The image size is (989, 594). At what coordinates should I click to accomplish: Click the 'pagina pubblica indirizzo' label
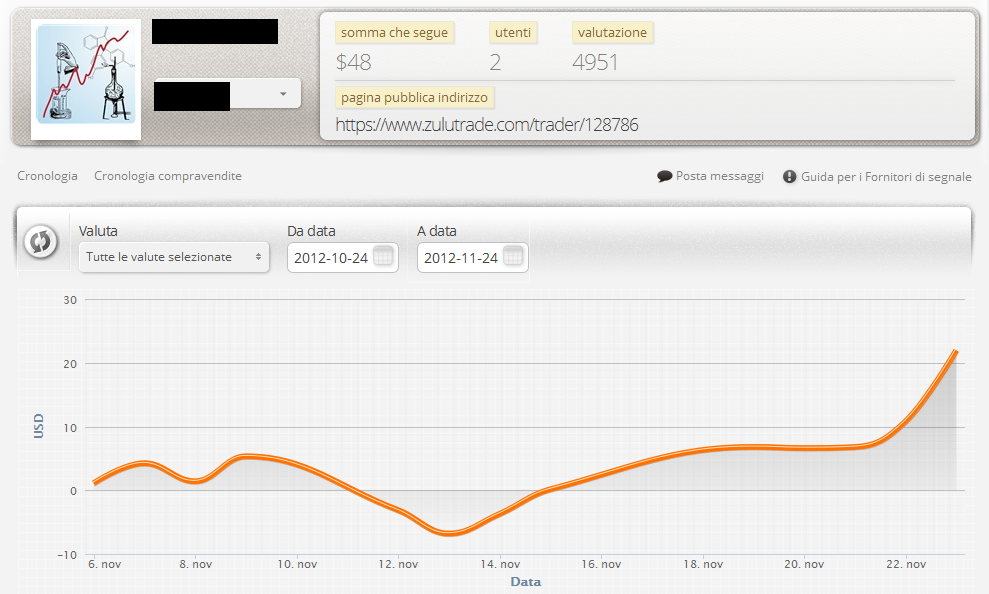pyautogui.click(x=414, y=98)
